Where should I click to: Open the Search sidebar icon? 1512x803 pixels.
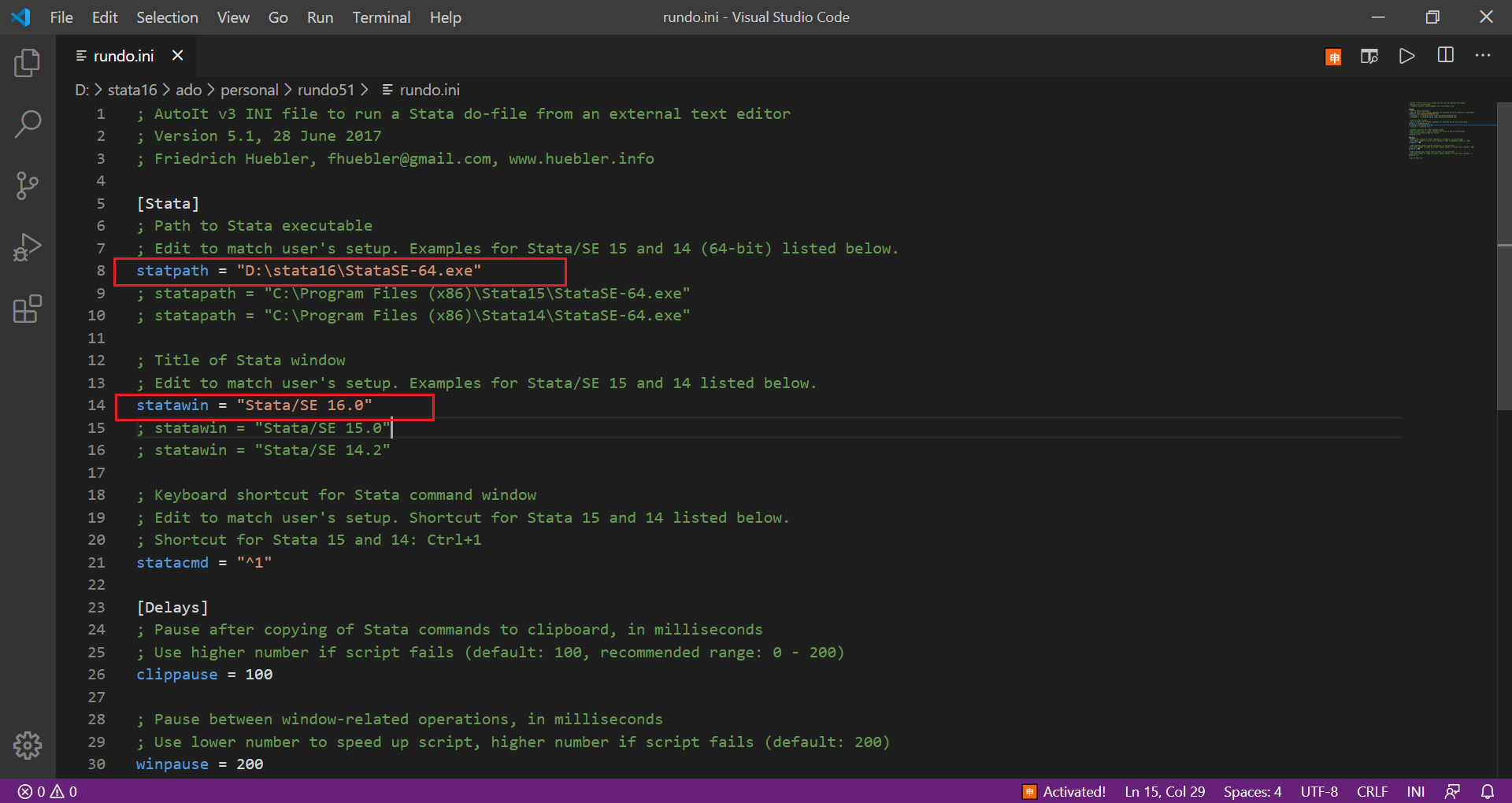[x=28, y=124]
